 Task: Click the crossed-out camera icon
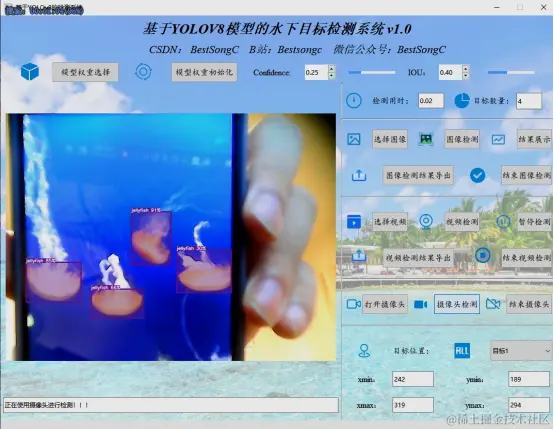[x=493, y=304]
